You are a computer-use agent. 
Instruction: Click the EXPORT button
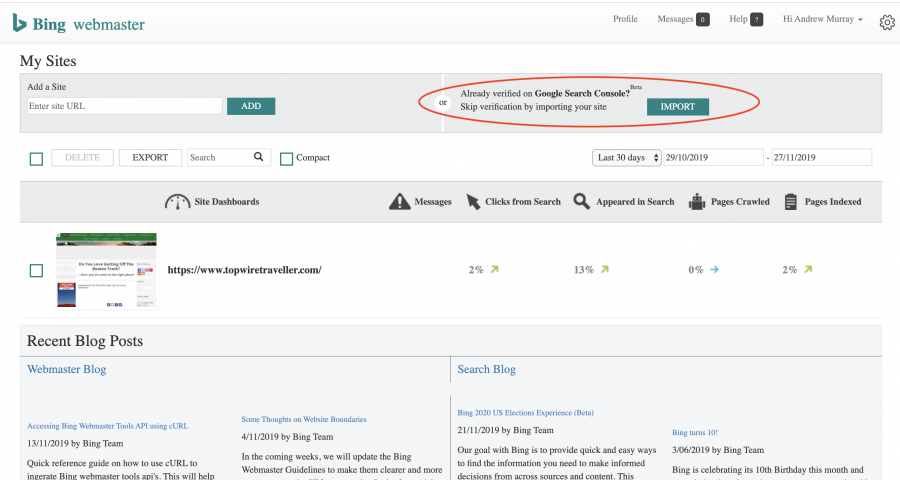click(150, 157)
